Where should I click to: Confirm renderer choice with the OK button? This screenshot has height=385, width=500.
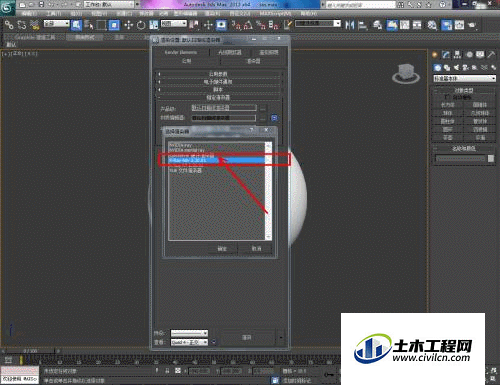coord(222,248)
